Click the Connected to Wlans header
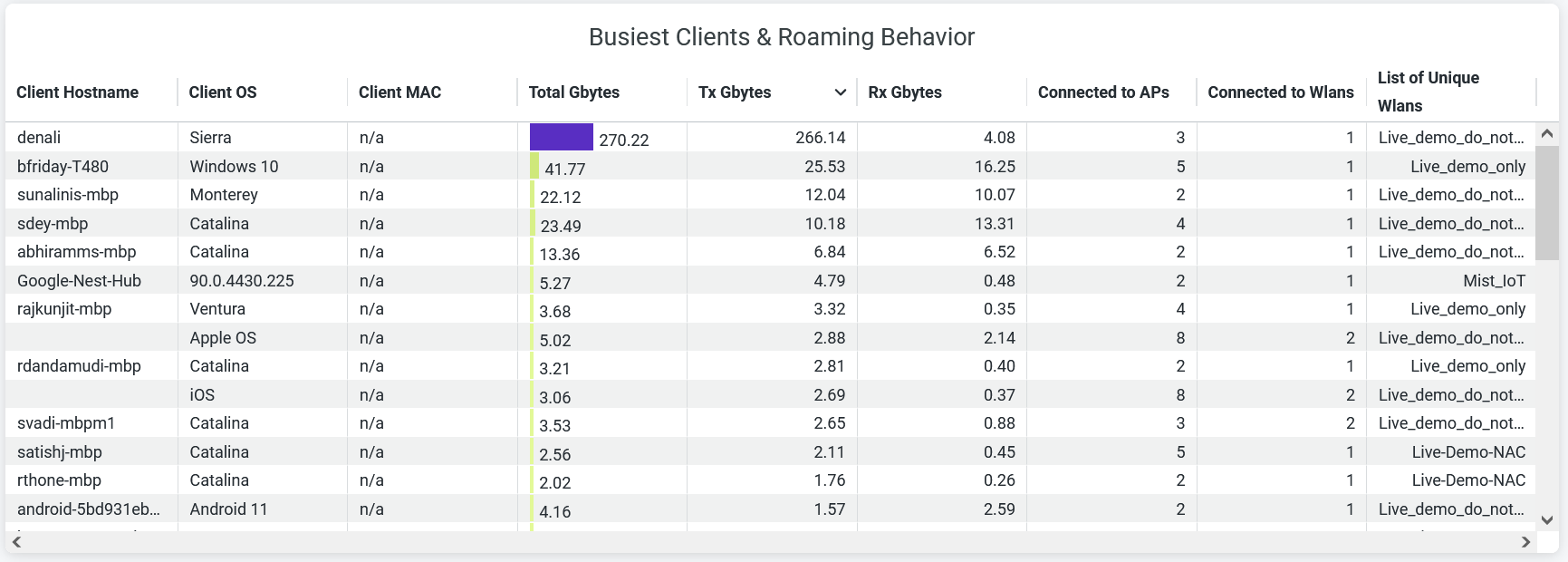This screenshot has width=1568, height=562. (x=1280, y=92)
